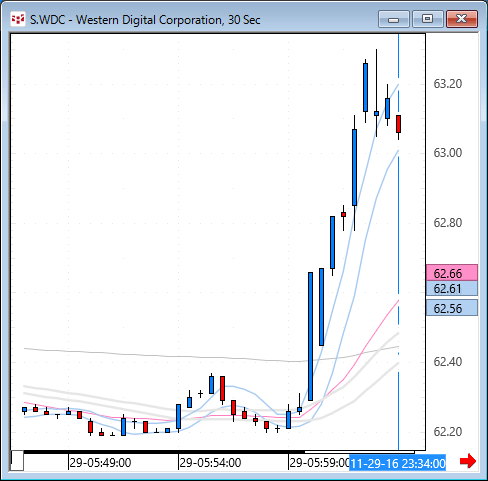
Task: Click the 62.40 price scale label
Action: click(448, 362)
